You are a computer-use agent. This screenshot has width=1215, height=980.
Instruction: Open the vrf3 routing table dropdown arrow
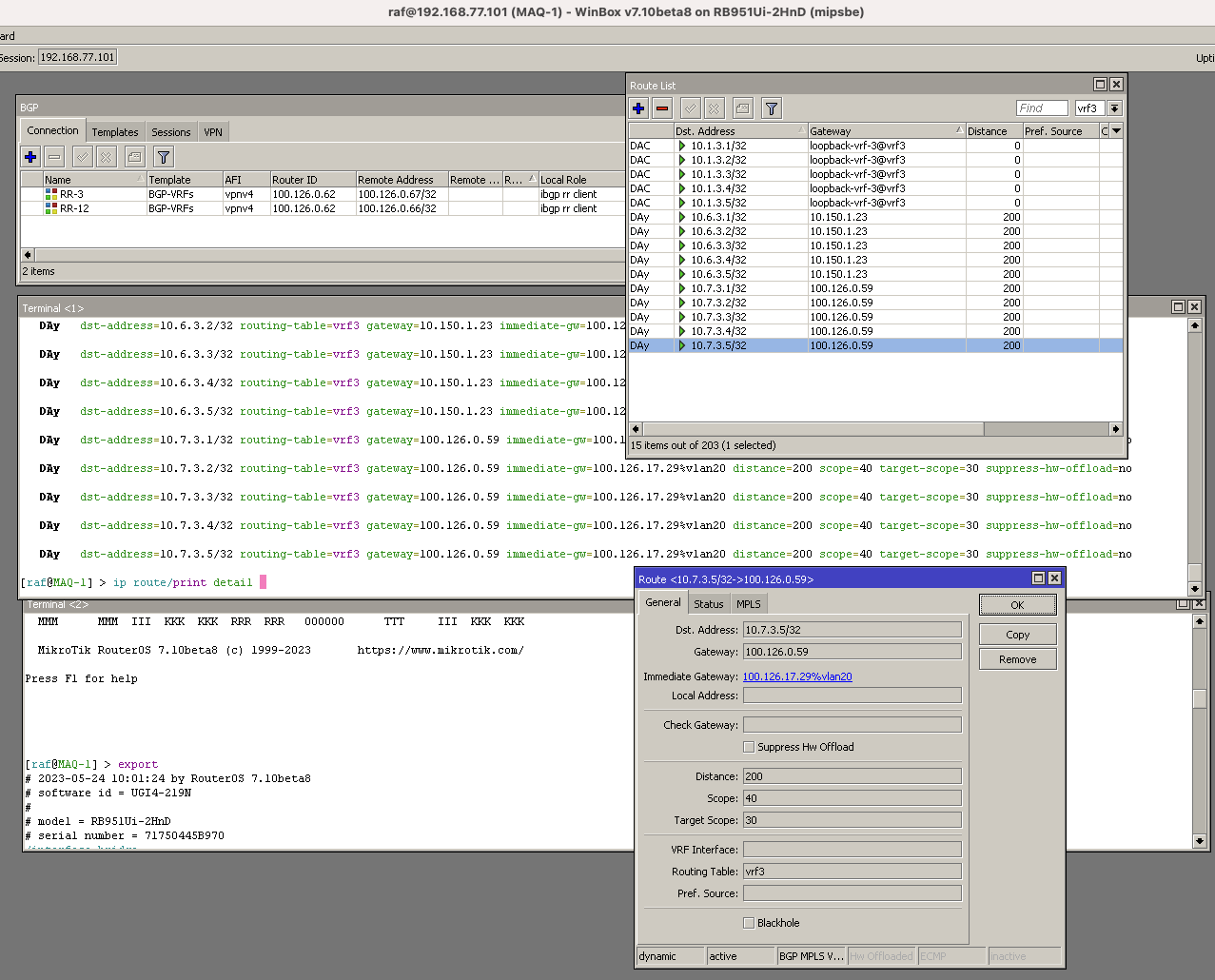click(x=1115, y=108)
